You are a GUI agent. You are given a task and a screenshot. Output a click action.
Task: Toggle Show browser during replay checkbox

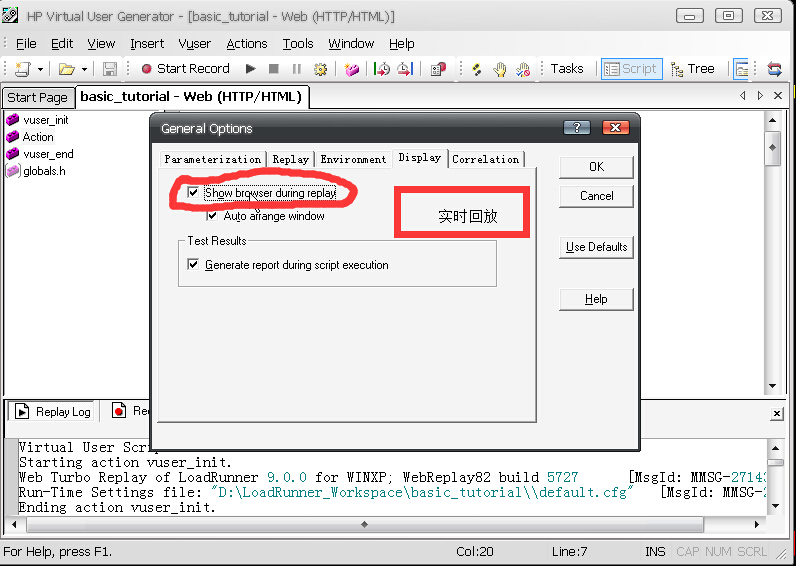(x=193, y=193)
